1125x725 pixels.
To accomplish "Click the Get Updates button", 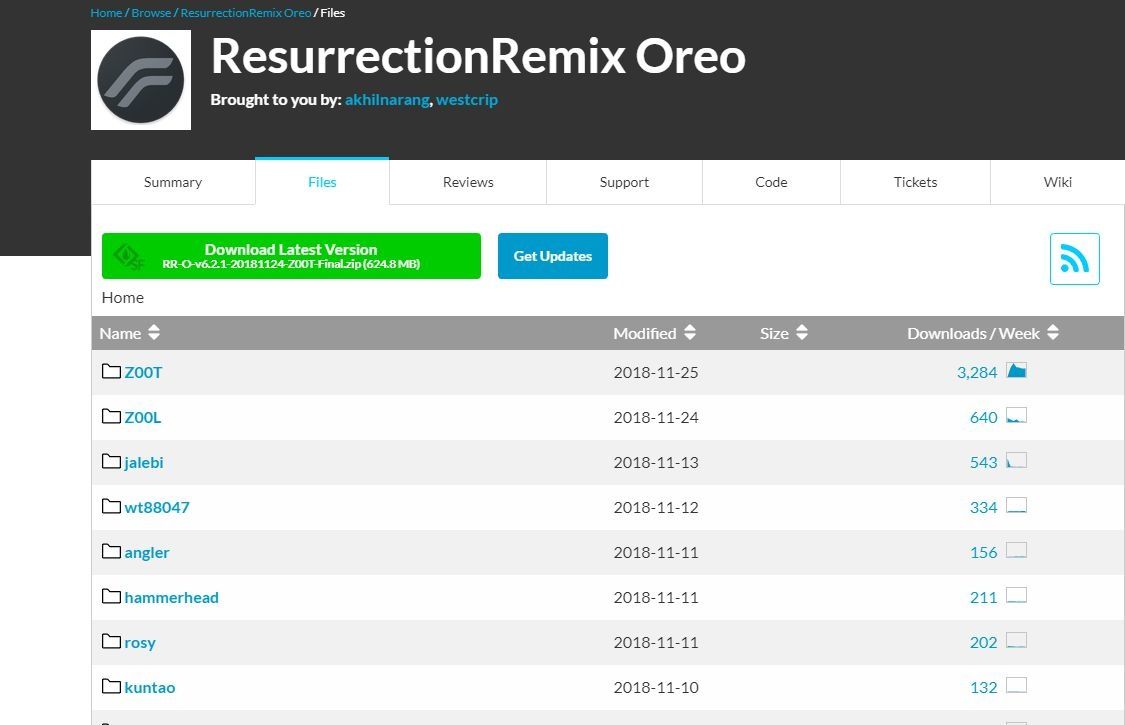I will (x=552, y=256).
